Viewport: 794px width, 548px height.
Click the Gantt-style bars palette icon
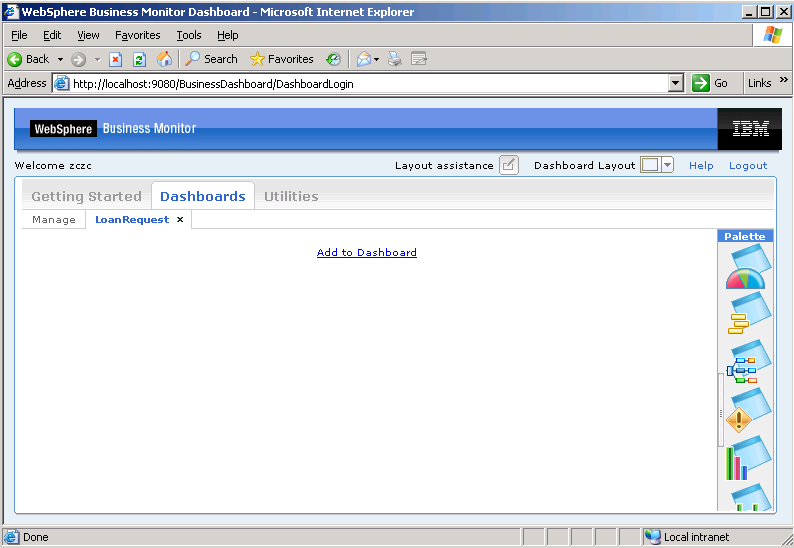(x=749, y=314)
